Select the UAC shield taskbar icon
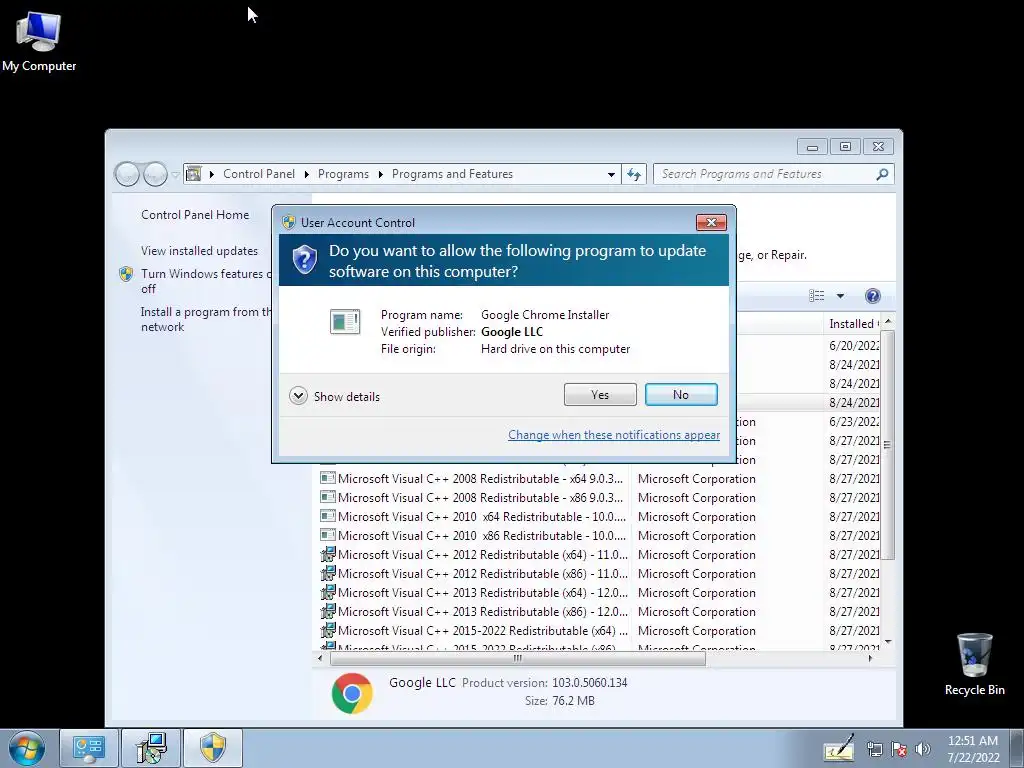This screenshot has width=1024, height=768. pos(213,748)
